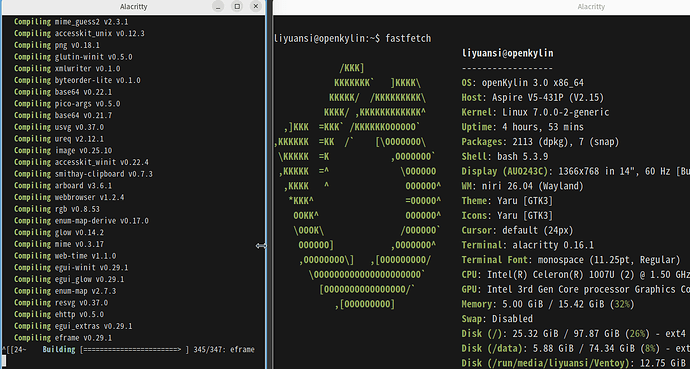Screen dimensions: 690x369
Task: Click the 'fastfetch' command in the prompt
Action: point(408,39)
